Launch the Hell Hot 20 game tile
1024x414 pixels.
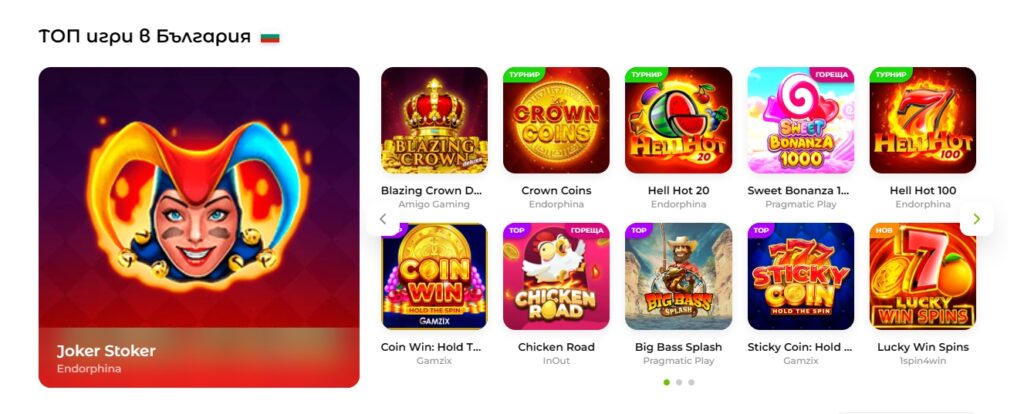coord(679,120)
